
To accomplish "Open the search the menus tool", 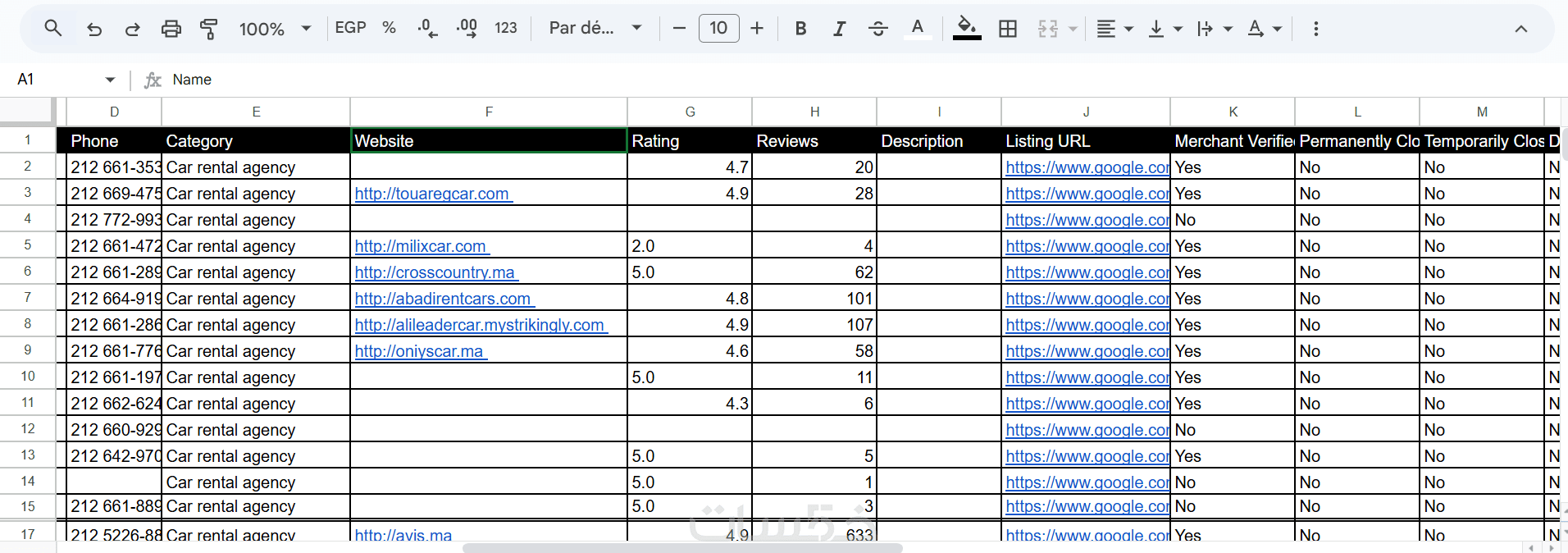I will click(x=53, y=29).
